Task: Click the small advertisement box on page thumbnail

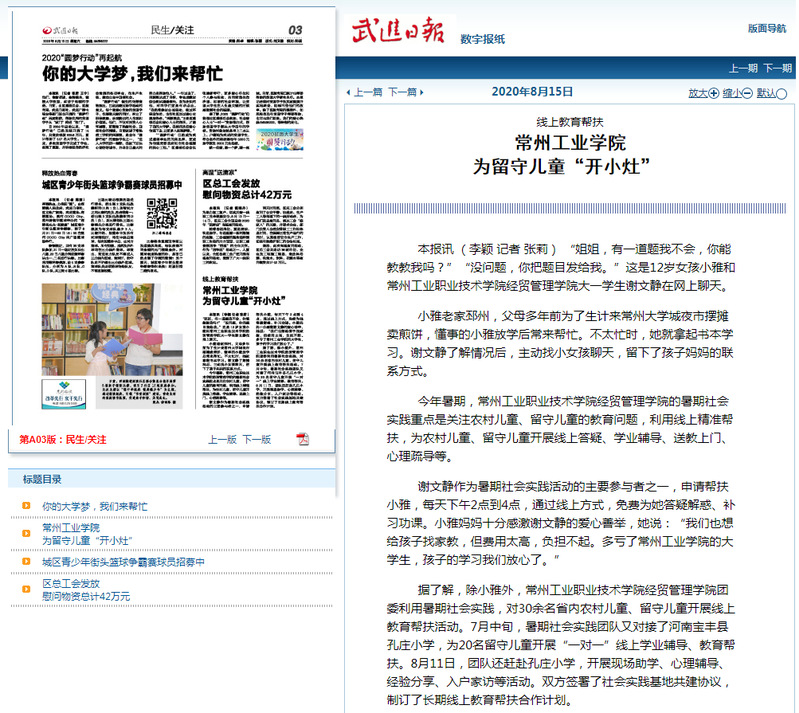Action: pyautogui.click(x=64, y=393)
